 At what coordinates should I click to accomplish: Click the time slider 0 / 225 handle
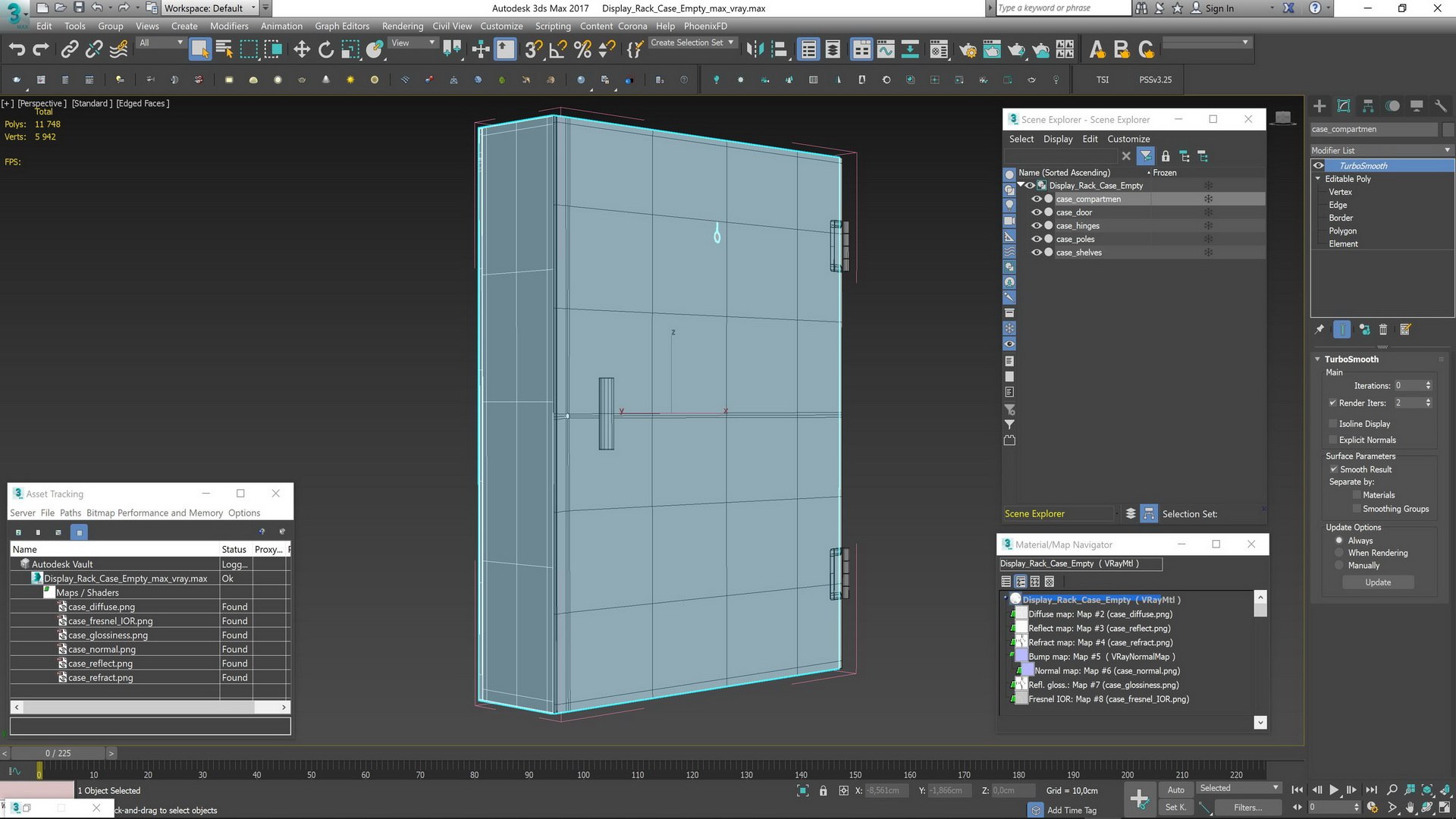pos(58,753)
